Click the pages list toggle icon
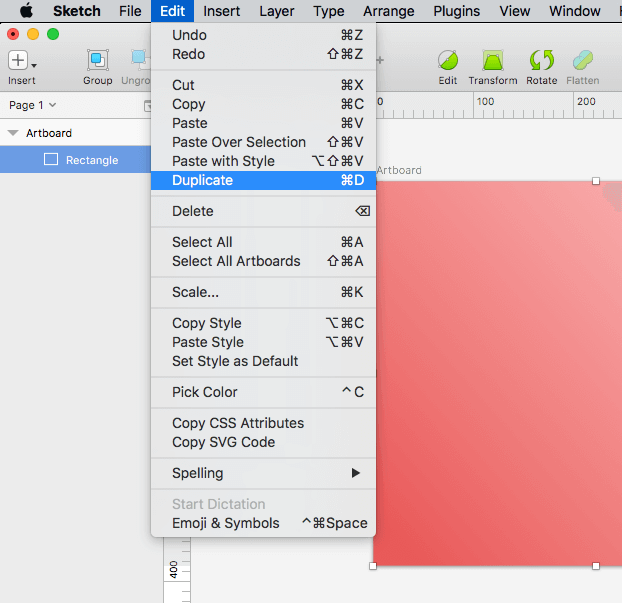The width and height of the screenshot is (622, 603). pos(148,106)
